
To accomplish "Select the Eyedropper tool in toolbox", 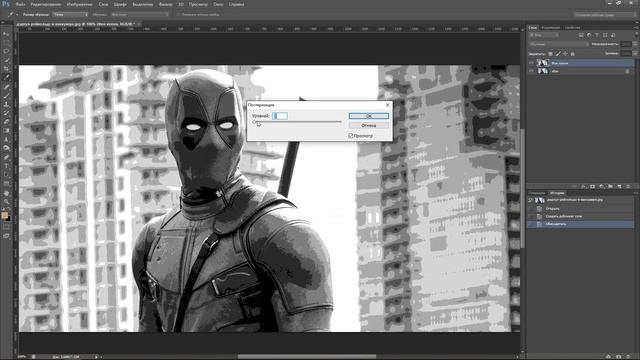I will pyautogui.click(x=6, y=78).
